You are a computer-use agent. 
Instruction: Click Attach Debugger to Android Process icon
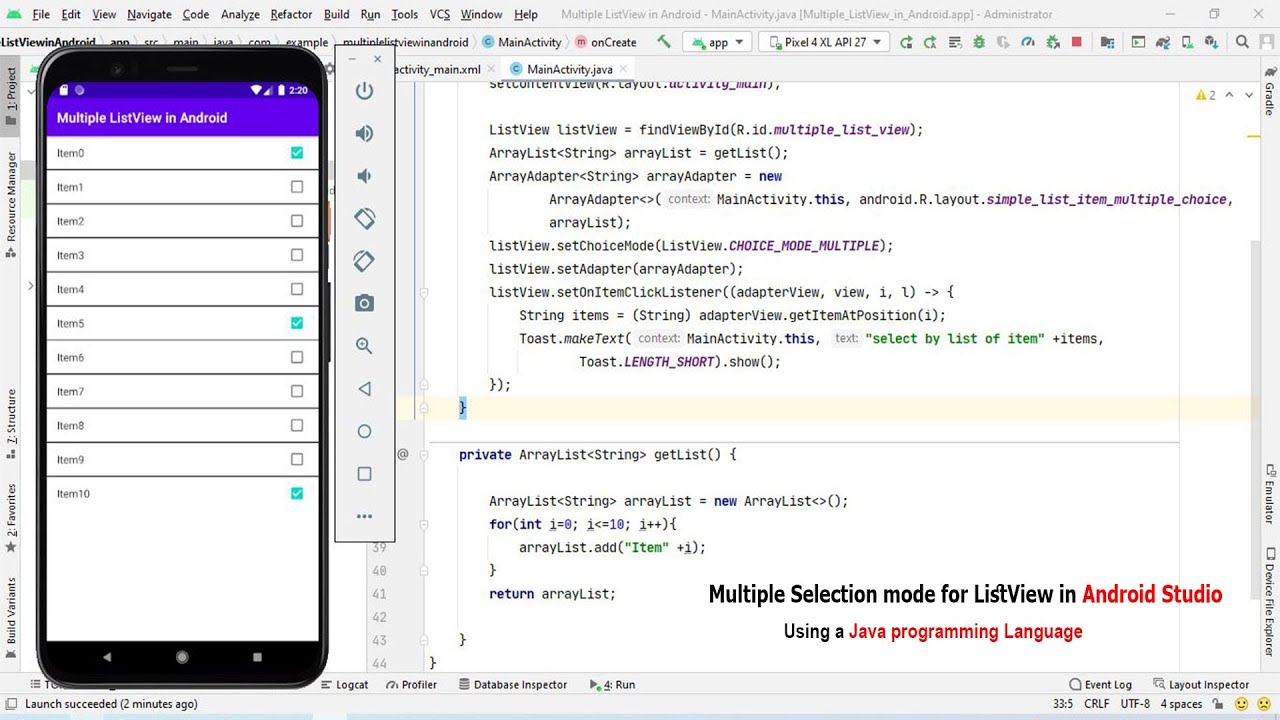[x=1052, y=42]
